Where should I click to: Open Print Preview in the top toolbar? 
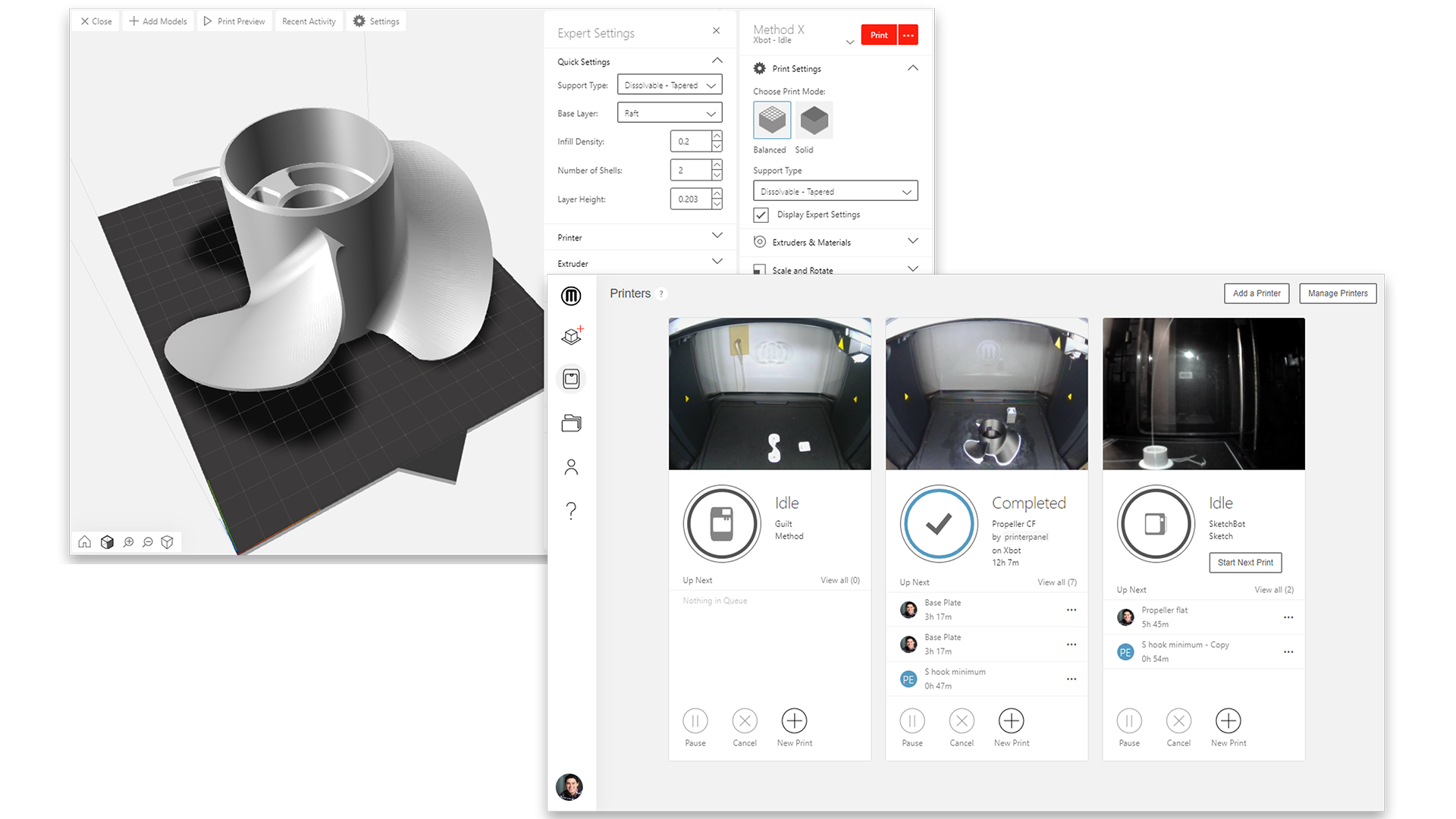tap(234, 20)
